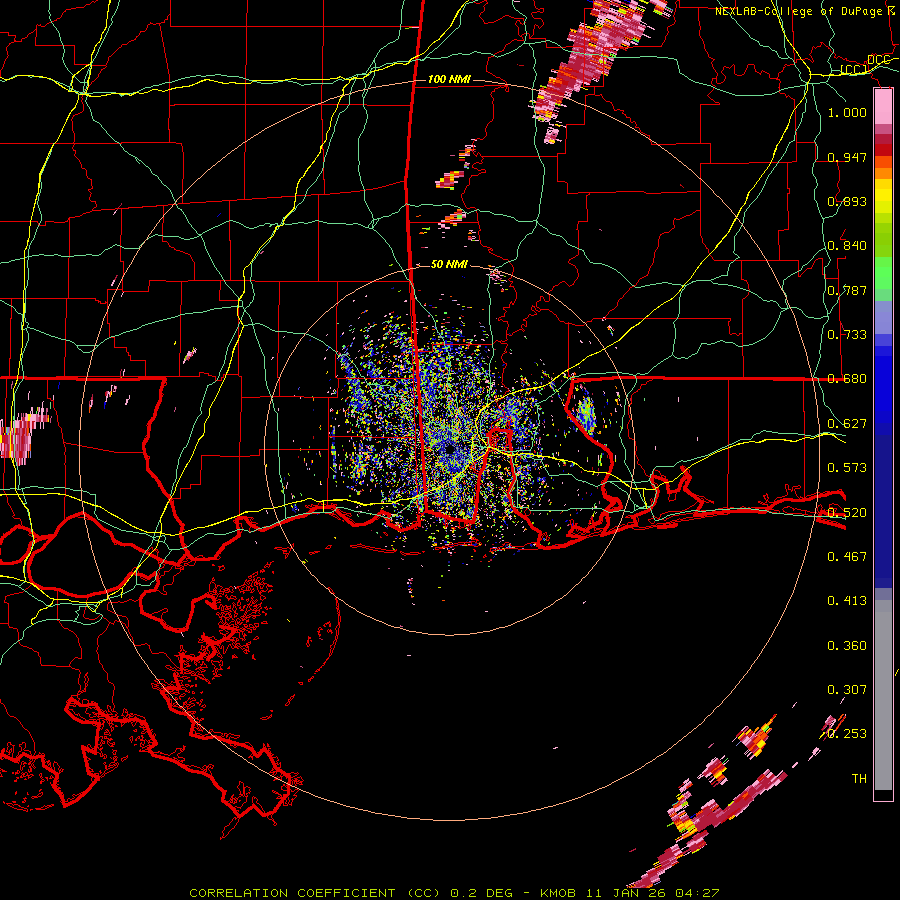The height and width of the screenshot is (900, 900).
Task: Click the 0.840 scale value
Action: (847, 246)
